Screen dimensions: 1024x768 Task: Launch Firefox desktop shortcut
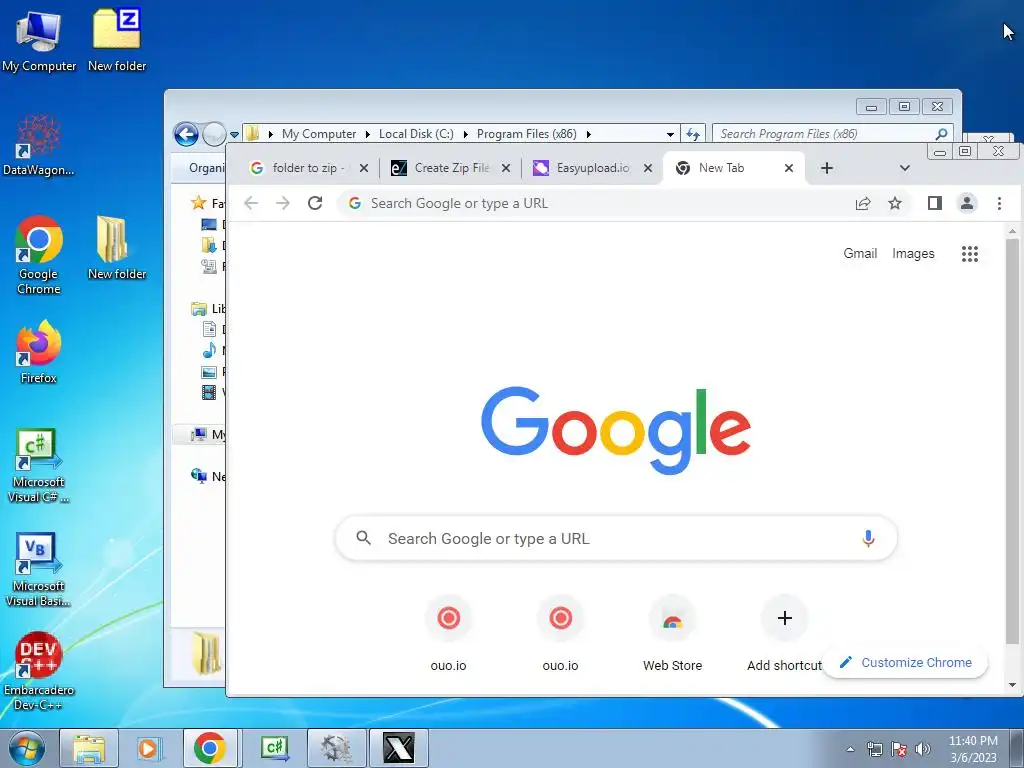pos(39,351)
